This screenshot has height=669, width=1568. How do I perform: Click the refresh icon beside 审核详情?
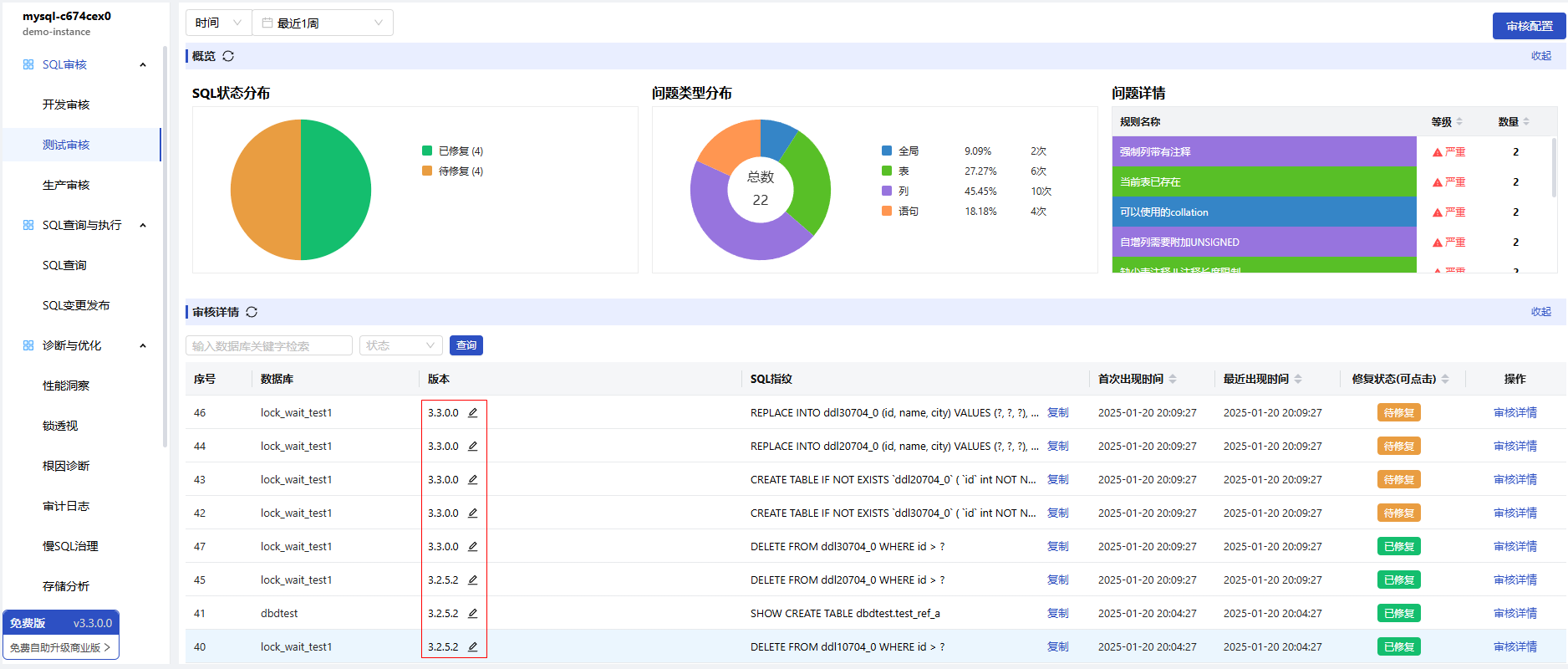(252, 312)
